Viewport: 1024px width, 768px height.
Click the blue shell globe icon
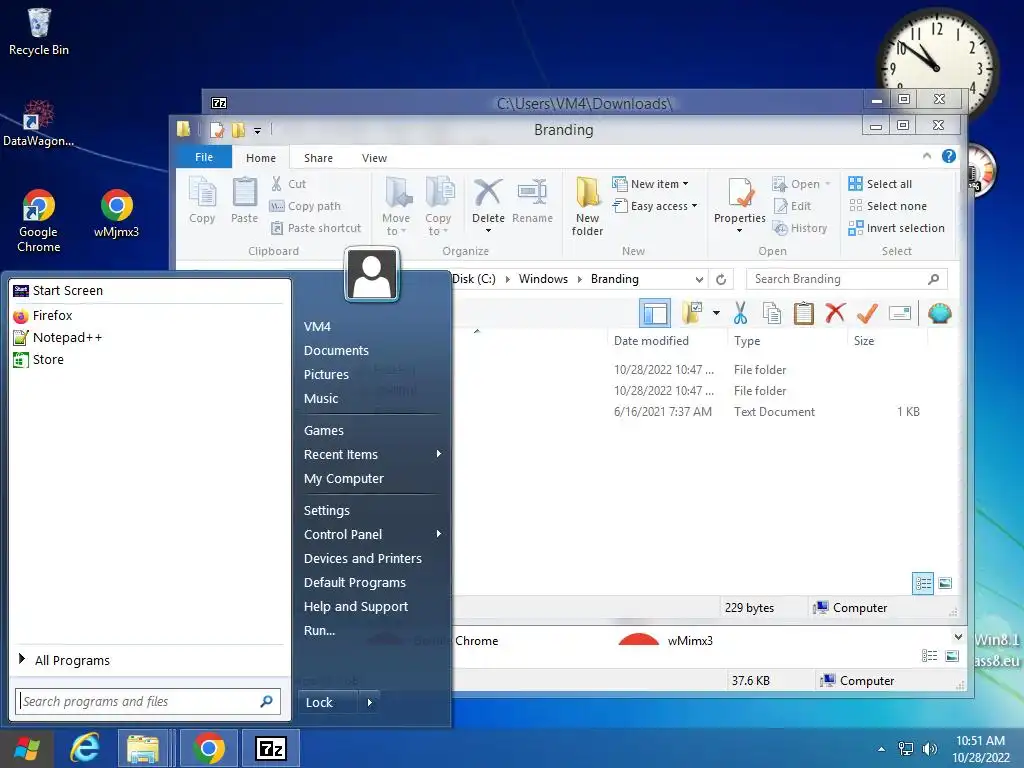point(940,313)
